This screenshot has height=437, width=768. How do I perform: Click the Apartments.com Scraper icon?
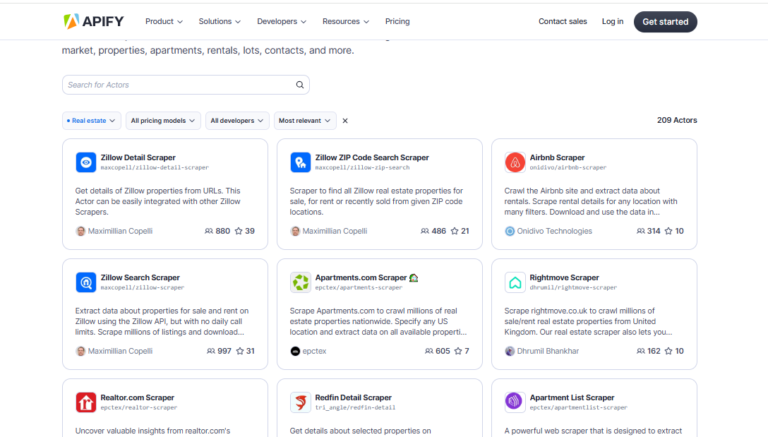300,282
